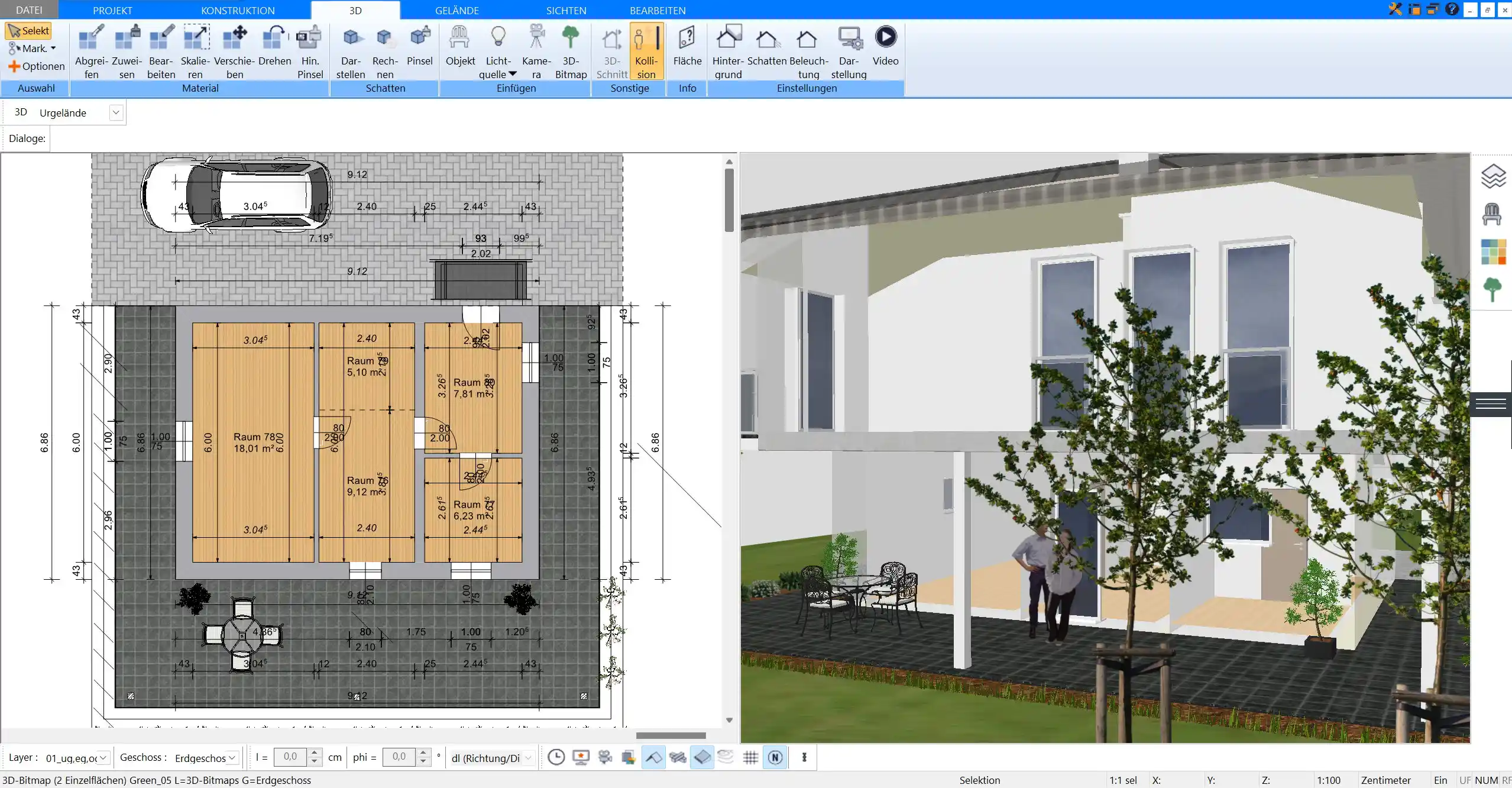Open Schatten settings in Einstellungen

pyautogui.click(x=766, y=46)
